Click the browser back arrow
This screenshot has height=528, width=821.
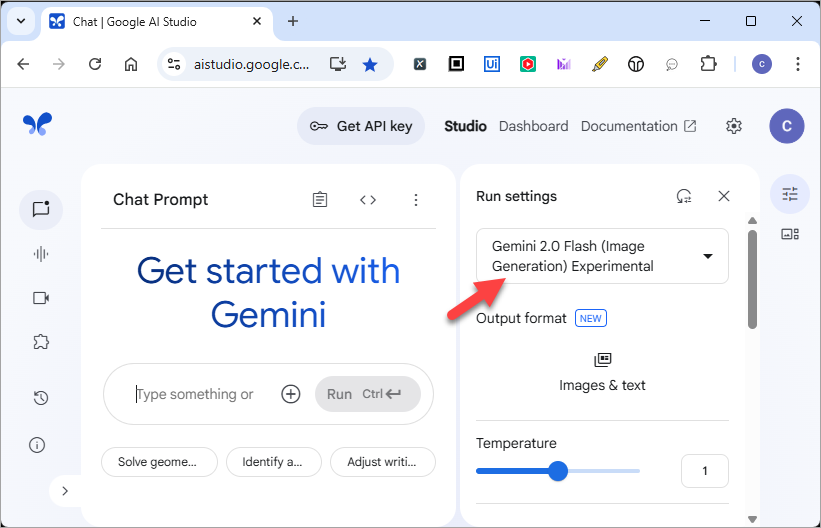(x=23, y=64)
